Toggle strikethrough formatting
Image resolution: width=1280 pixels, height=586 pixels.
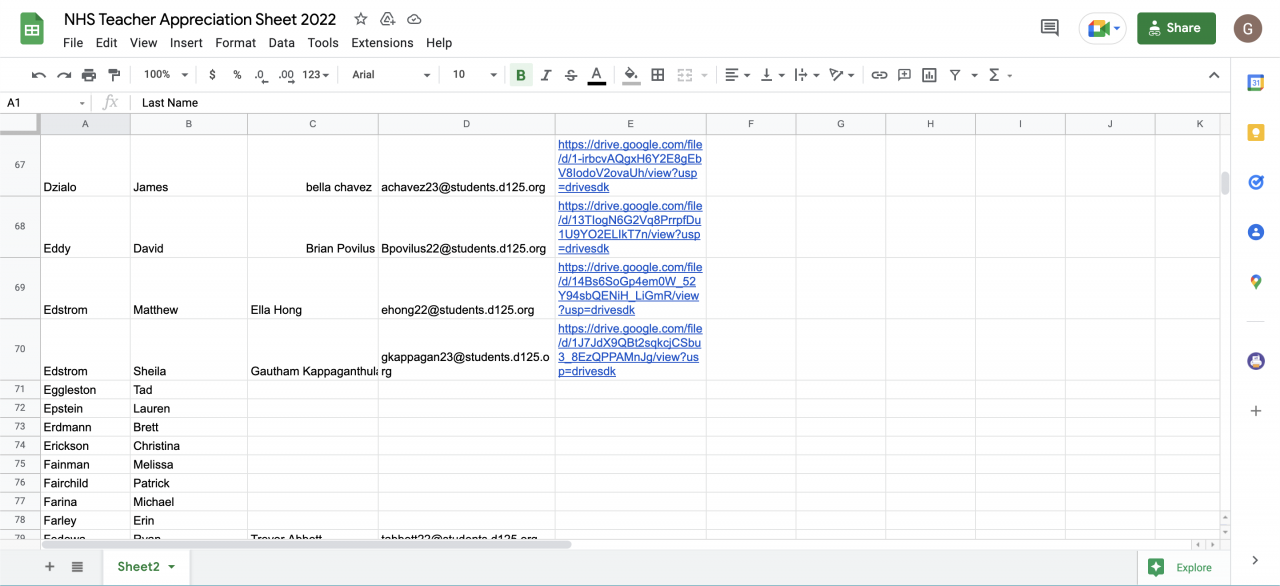[571, 75]
